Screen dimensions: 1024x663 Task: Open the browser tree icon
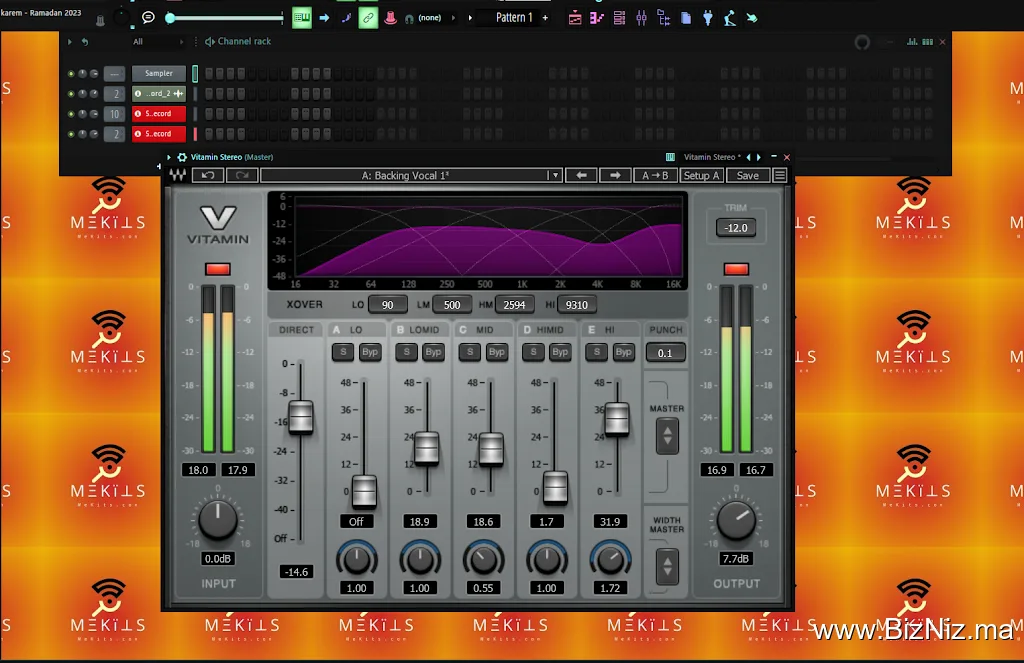click(664, 18)
